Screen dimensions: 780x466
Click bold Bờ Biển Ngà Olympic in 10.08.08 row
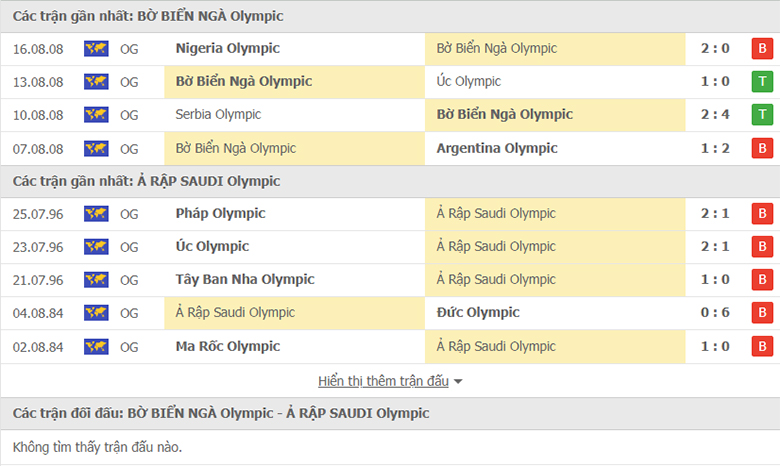click(x=504, y=114)
